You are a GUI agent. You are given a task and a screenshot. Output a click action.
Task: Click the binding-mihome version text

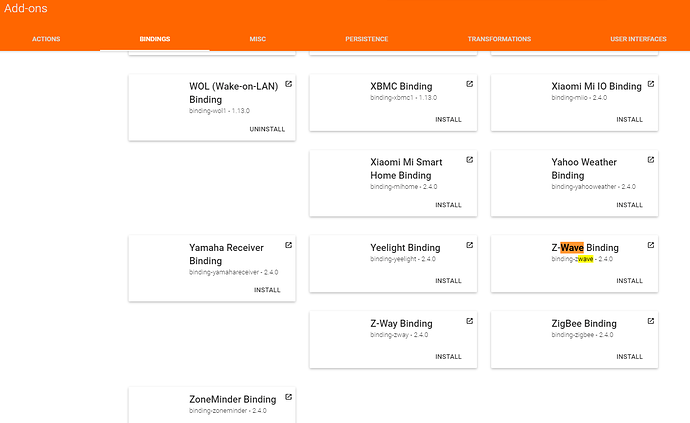[x=404, y=187]
